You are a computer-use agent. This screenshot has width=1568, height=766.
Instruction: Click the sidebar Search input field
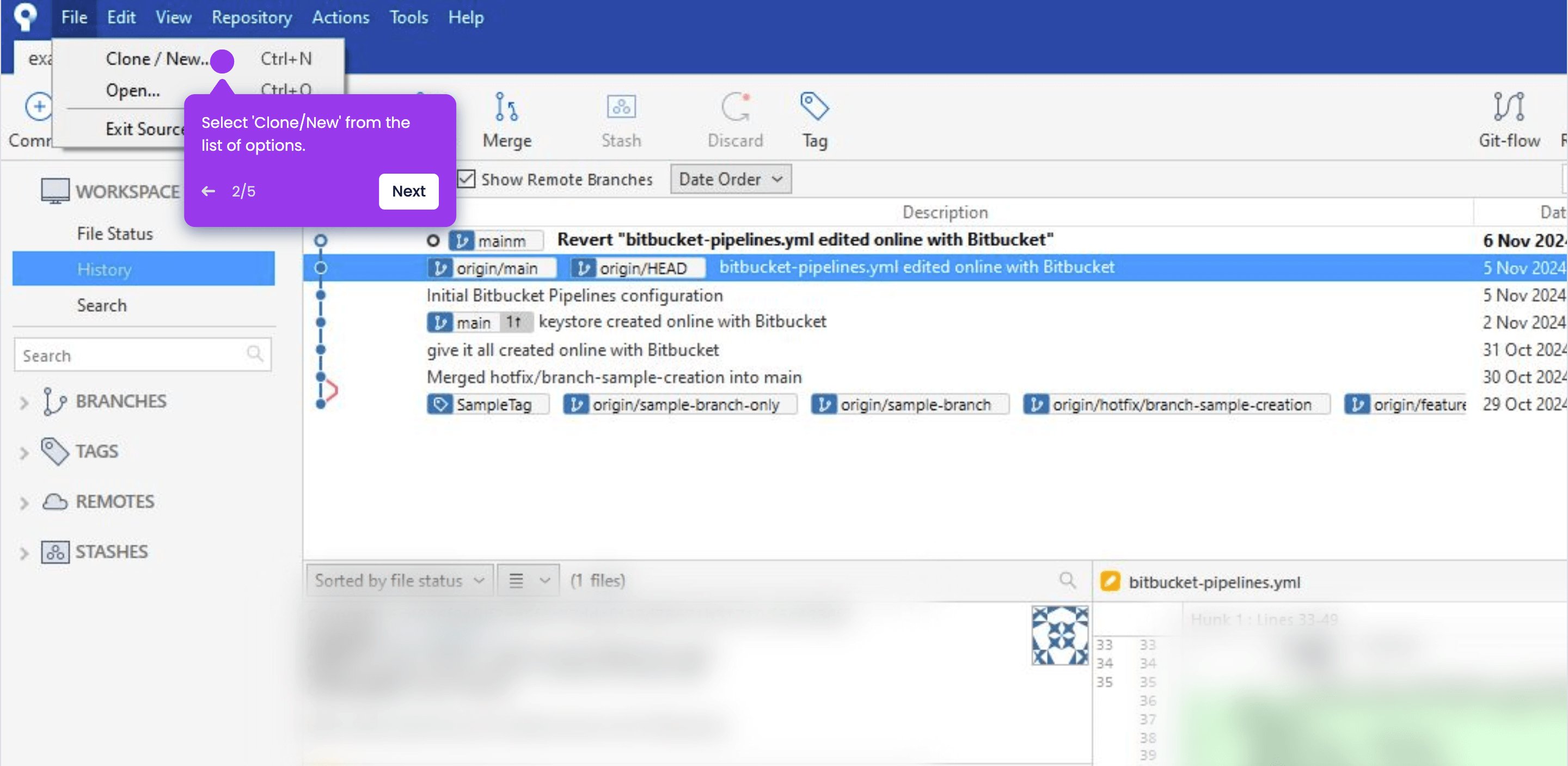point(143,355)
